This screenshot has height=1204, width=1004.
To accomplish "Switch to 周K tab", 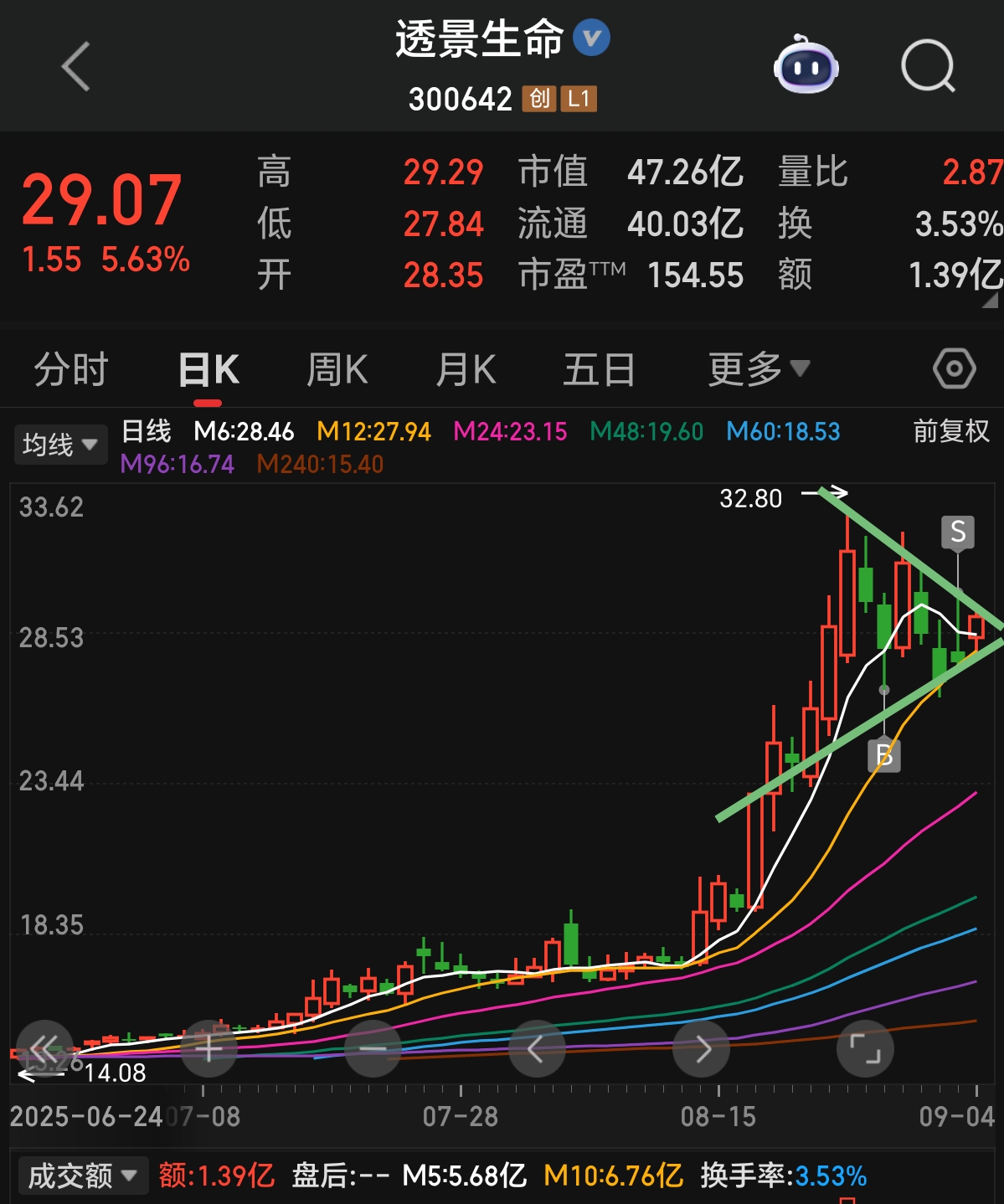I will pyautogui.click(x=337, y=369).
